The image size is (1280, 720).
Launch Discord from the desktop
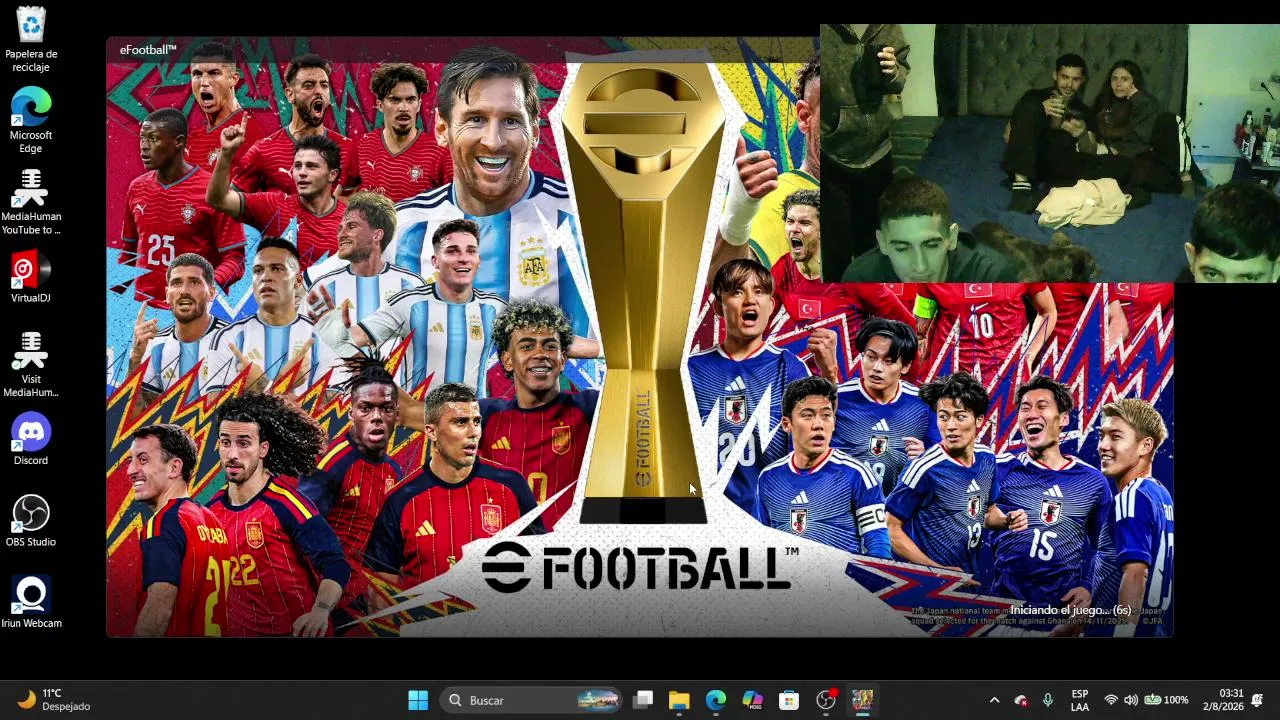click(31, 440)
